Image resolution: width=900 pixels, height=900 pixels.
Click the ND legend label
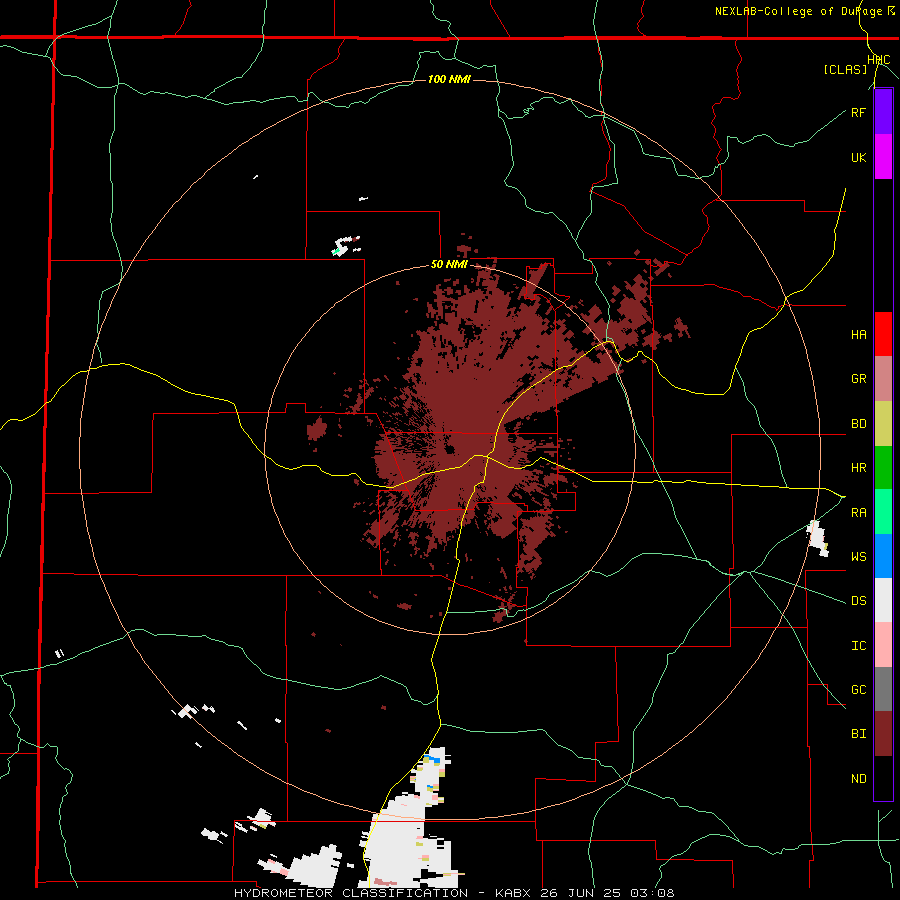click(x=858, y=778)
